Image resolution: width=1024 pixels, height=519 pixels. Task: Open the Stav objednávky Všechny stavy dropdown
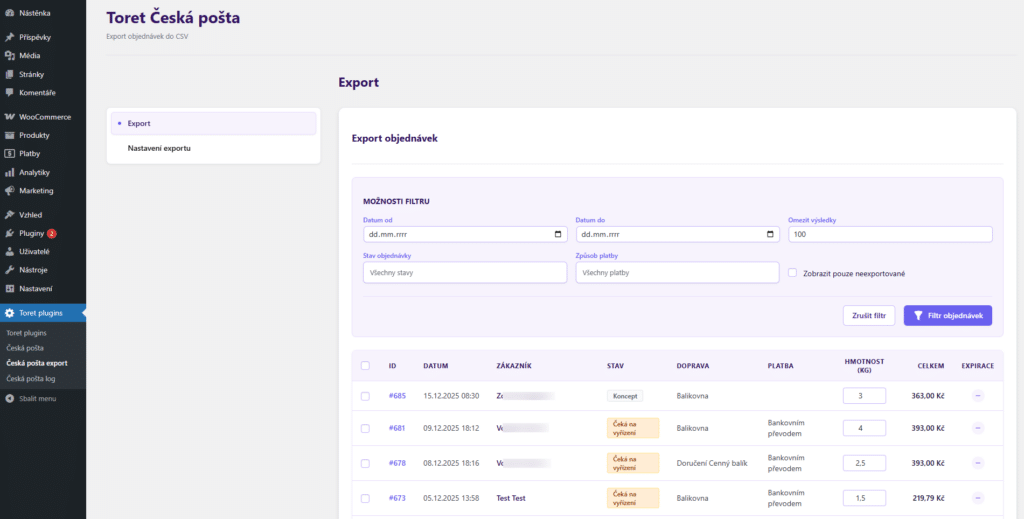(x=465, y=273)
